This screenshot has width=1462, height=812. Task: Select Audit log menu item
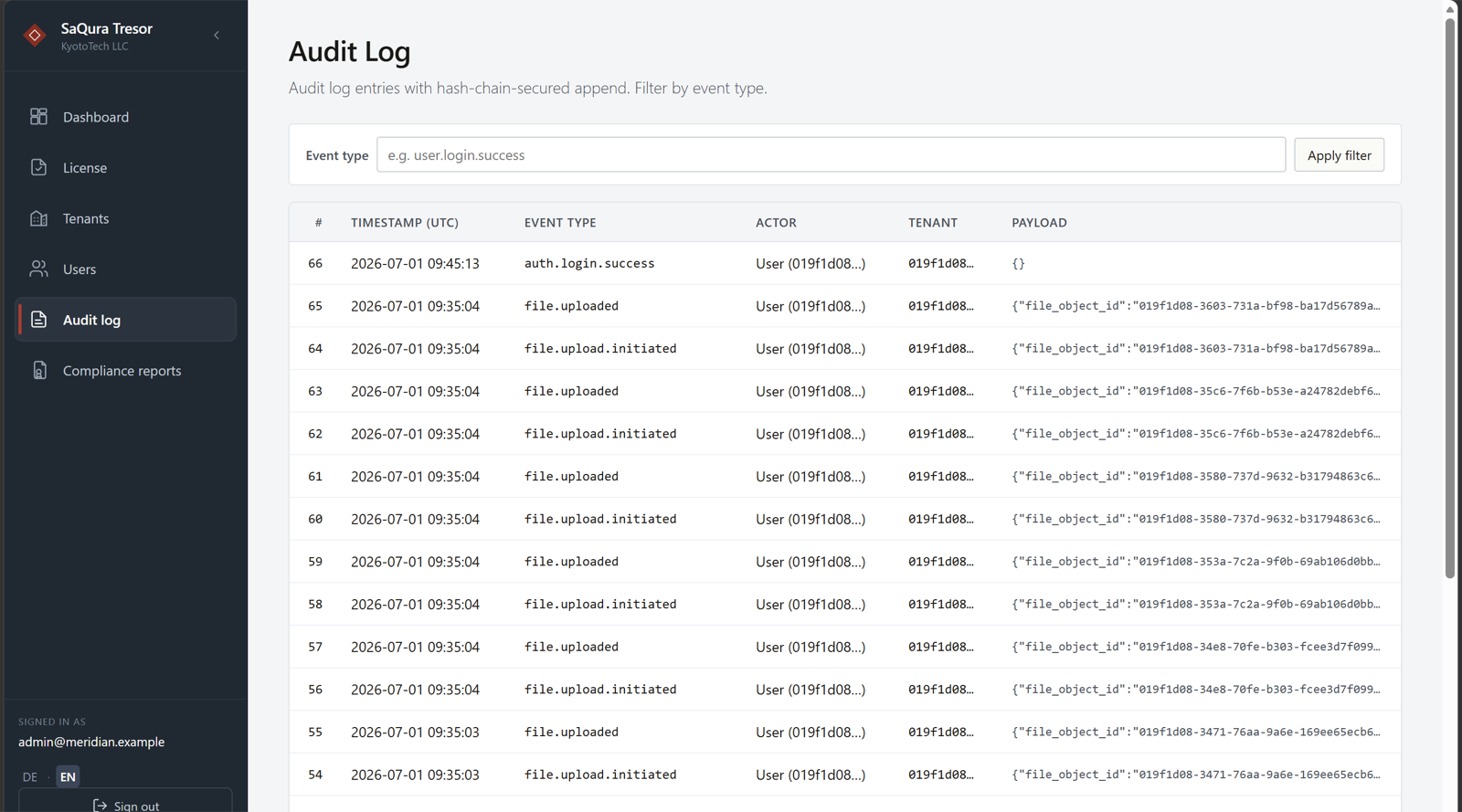pos(125,320)
